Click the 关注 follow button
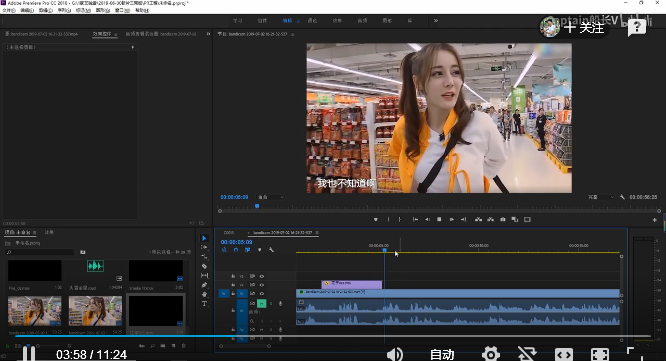The image size is (666, 361). point(584,28)
